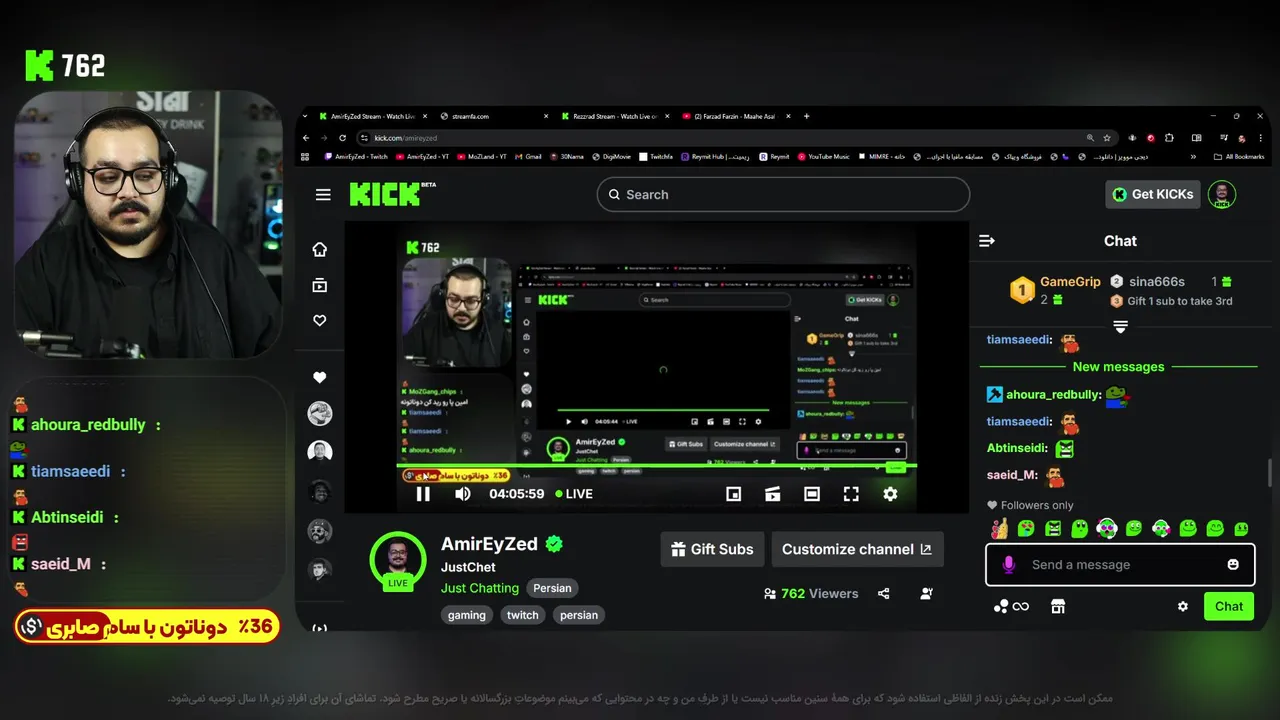Screen dimensions: 1280x720
Task: Open Following heart outline icon in sidebar
Action: tap(320, 320)
